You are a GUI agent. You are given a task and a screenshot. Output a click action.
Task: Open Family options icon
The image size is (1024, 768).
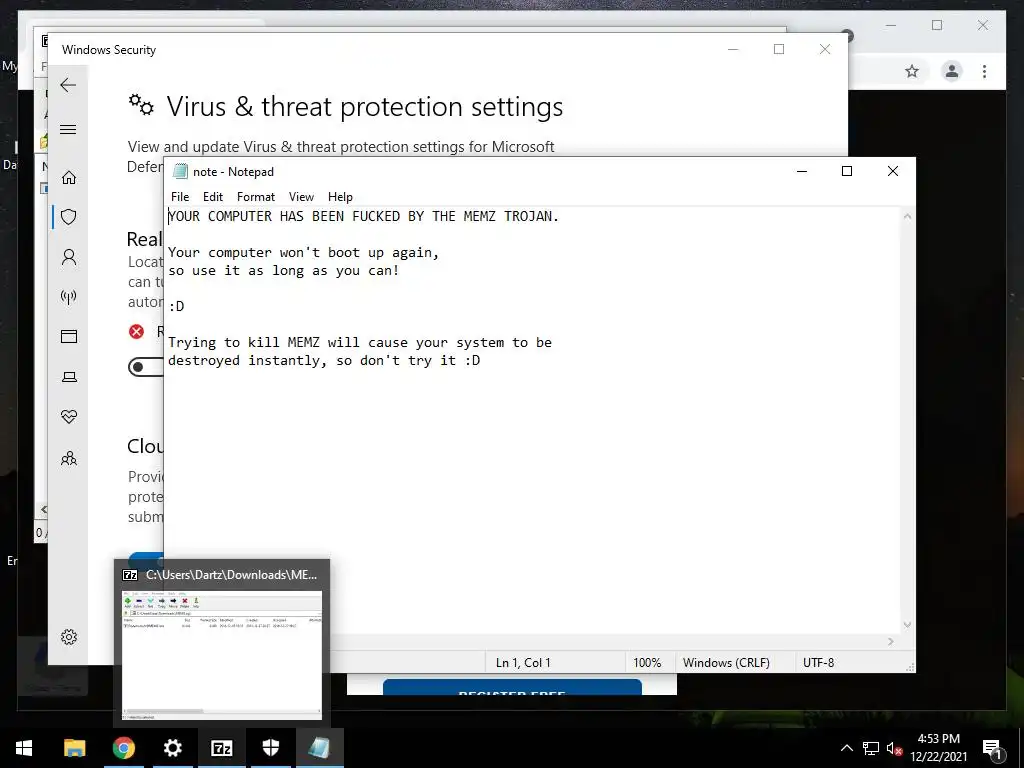click(x=69, y=458)
